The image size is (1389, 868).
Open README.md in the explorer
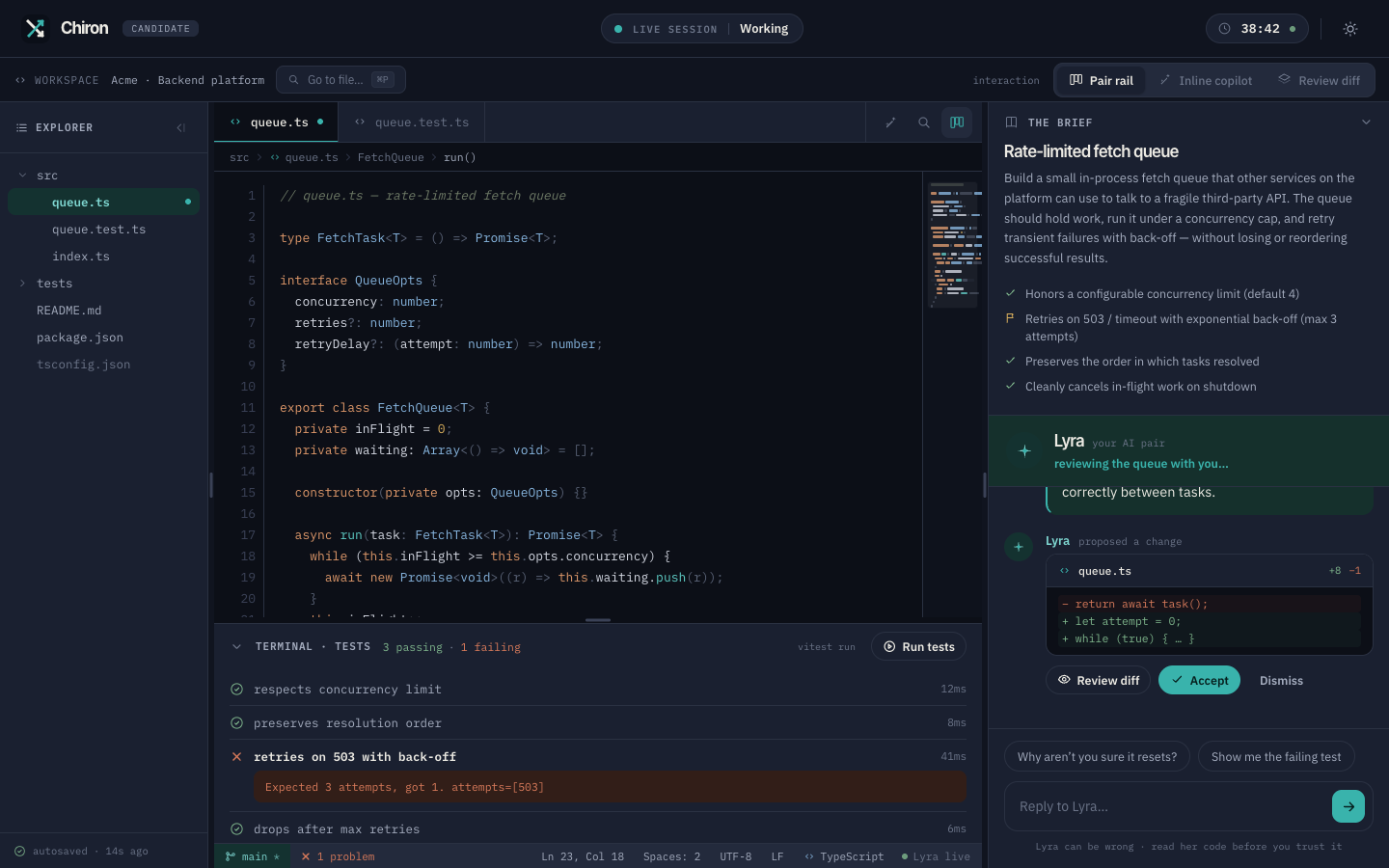click(x=103, y=311)
